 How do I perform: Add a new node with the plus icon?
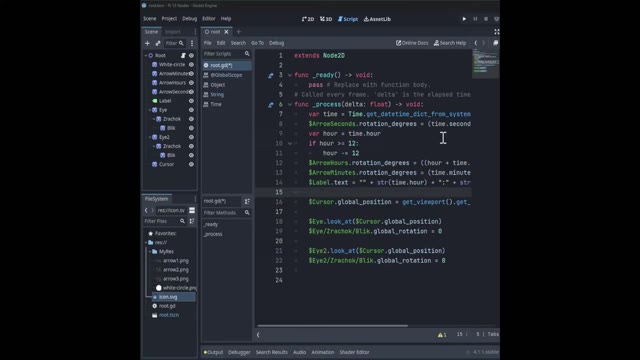[147, 43]
